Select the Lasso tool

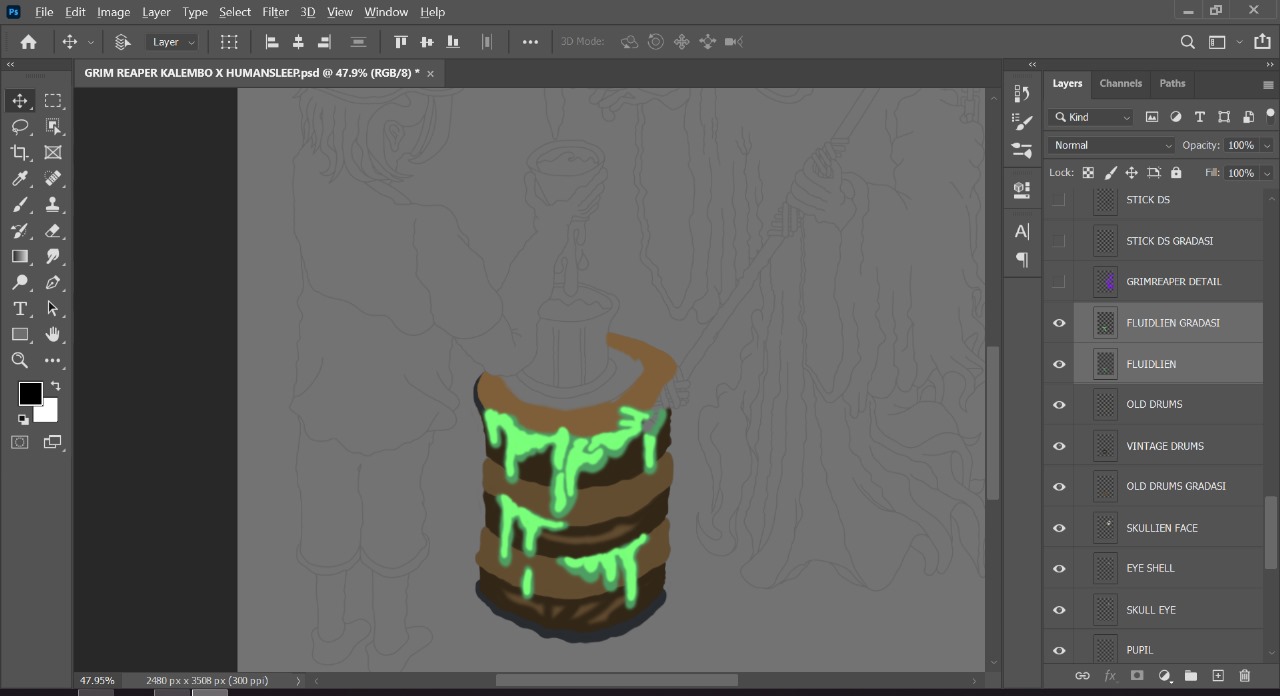(20, 126)
